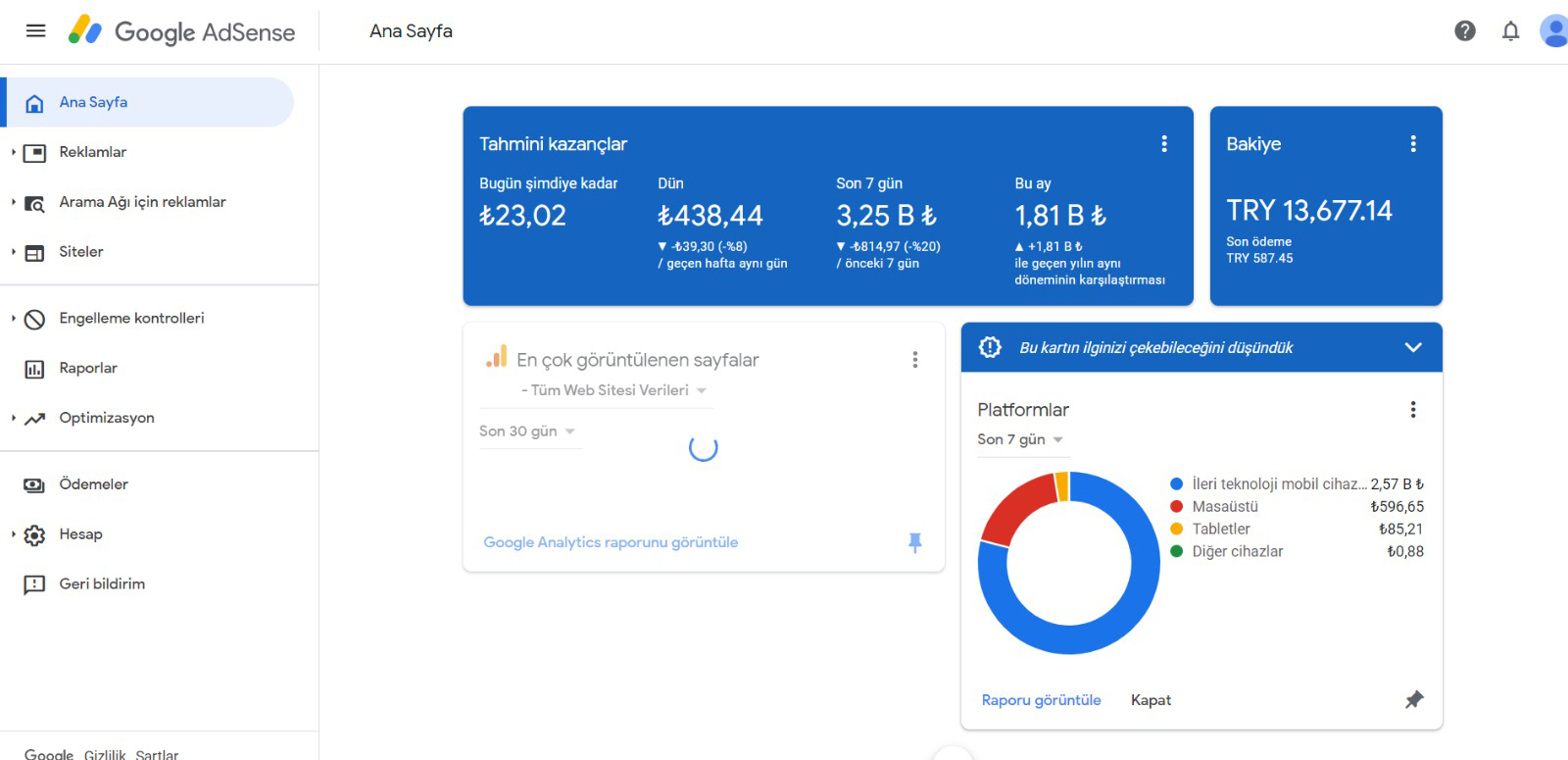
Task: Open the hamburger main menu
Action: coord(35,30)
